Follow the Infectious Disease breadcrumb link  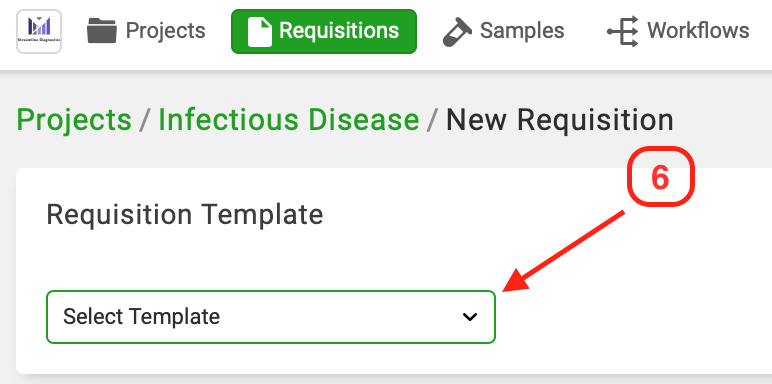(289, 120)
